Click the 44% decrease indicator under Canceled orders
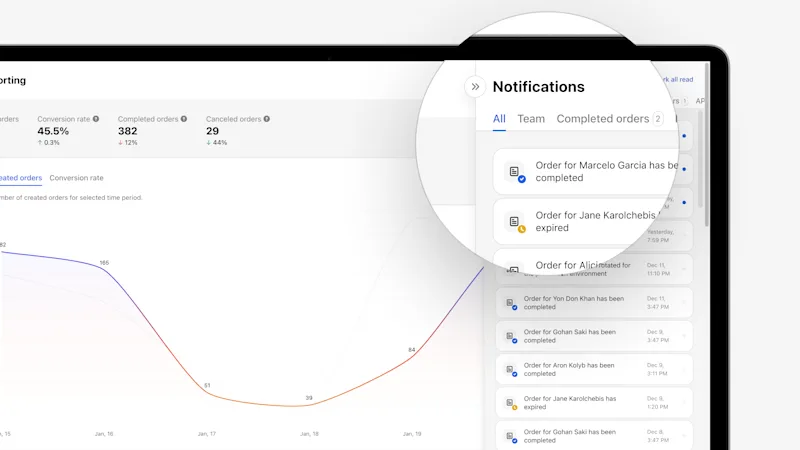 pyautogui.click(x=217, y=143)
